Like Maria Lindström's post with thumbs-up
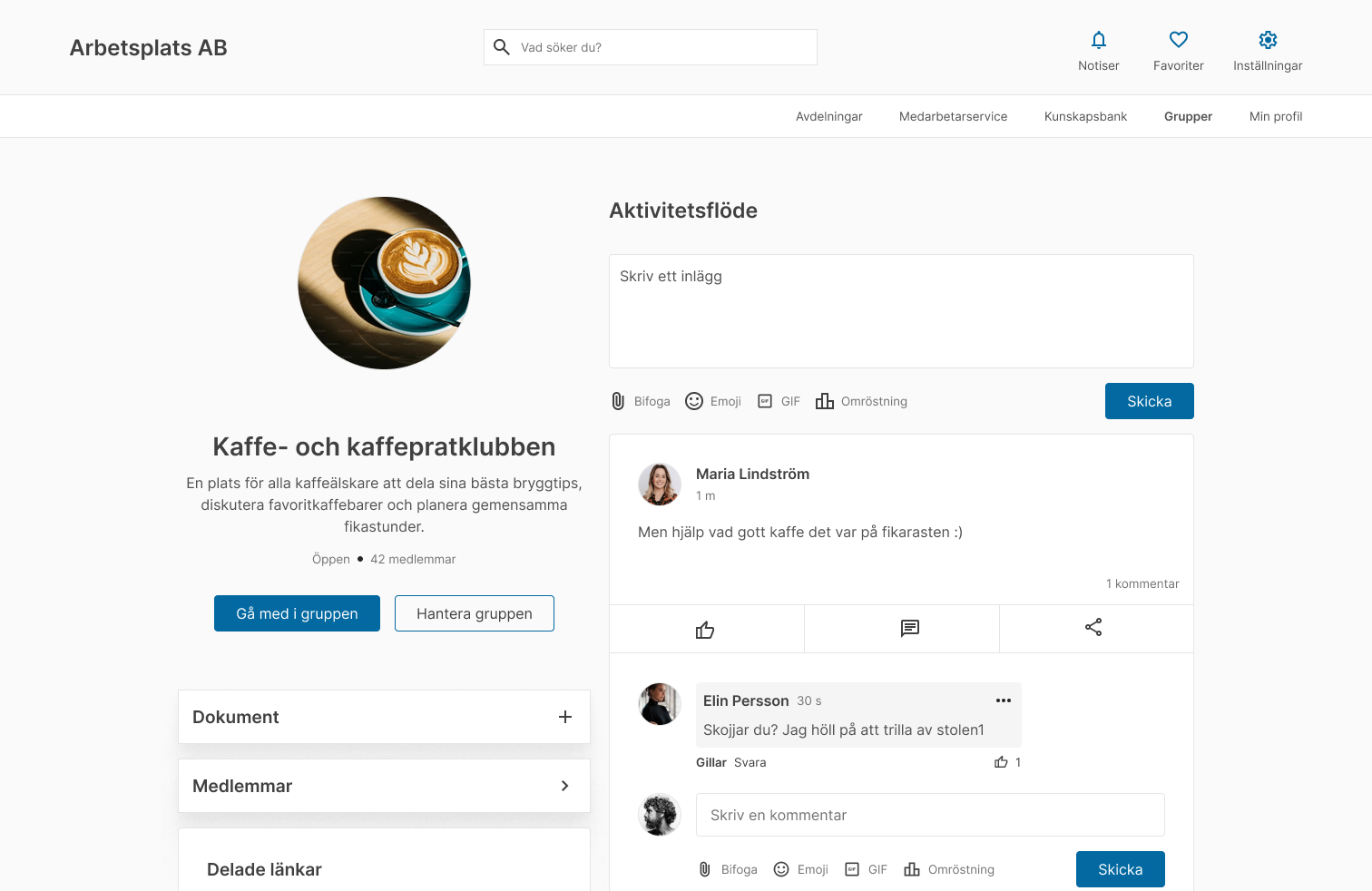This screenshot has height=891, width=1372. click(705, 629)
